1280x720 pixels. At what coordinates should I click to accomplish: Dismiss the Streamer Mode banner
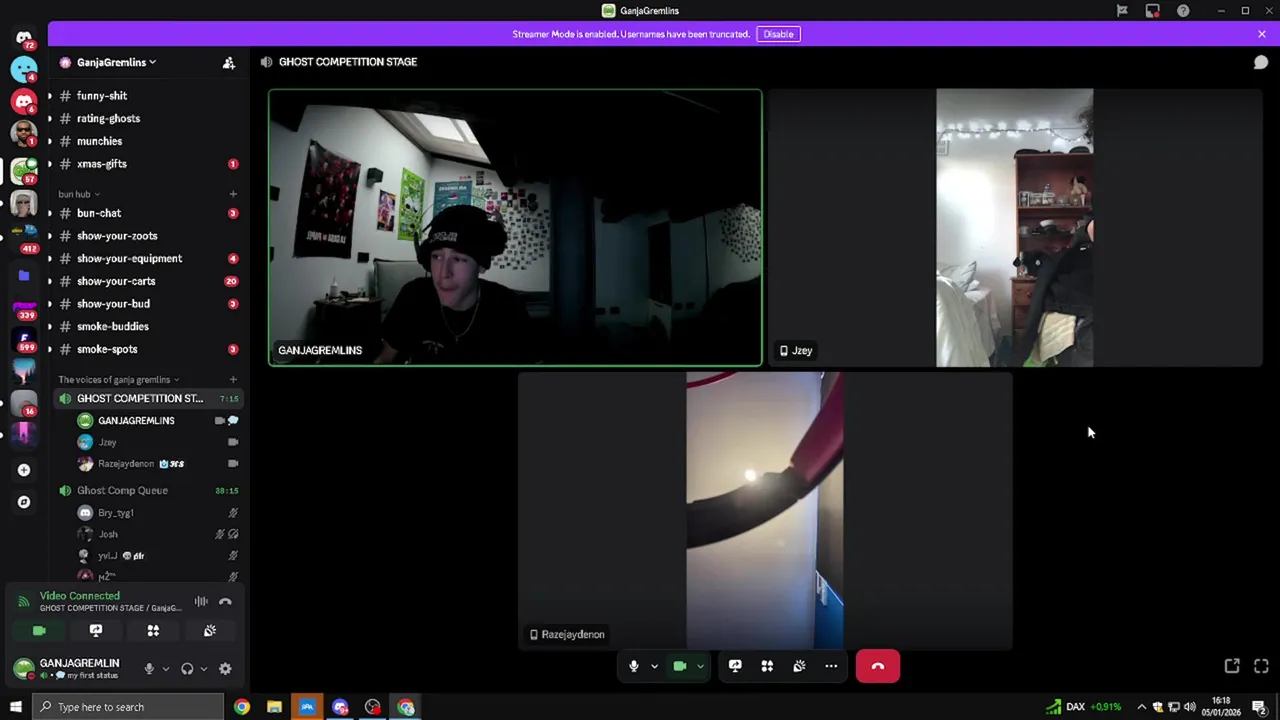tap(1261, 34)
